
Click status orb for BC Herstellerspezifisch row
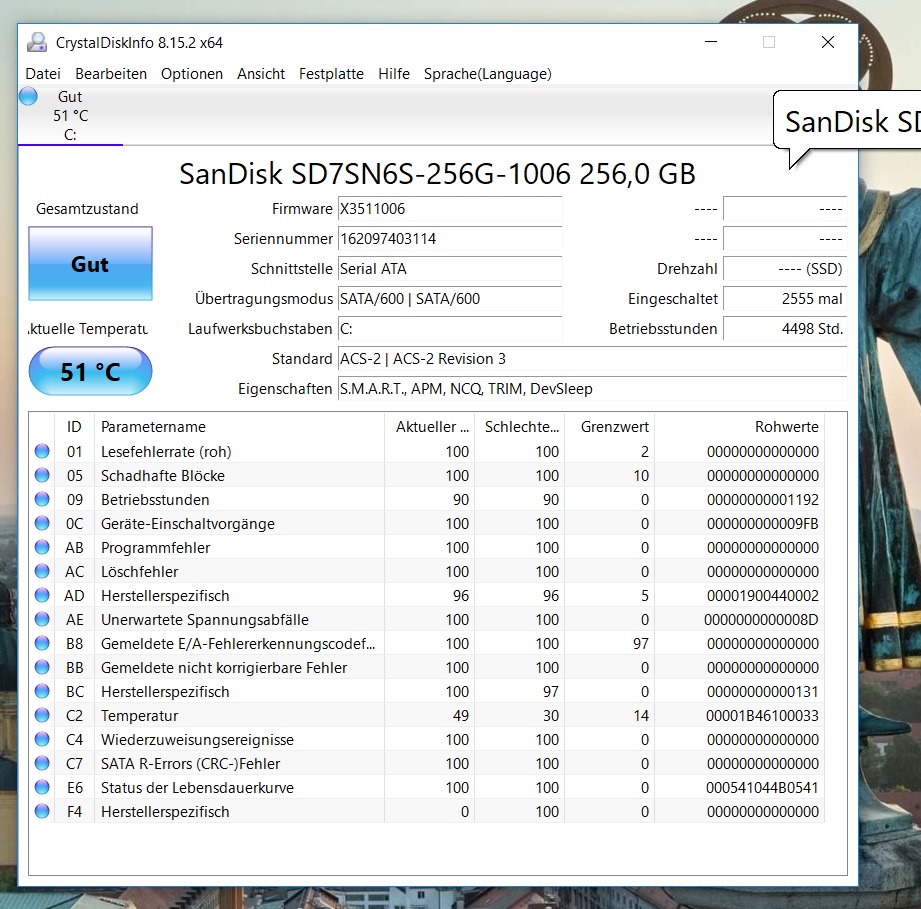point(42,691)
